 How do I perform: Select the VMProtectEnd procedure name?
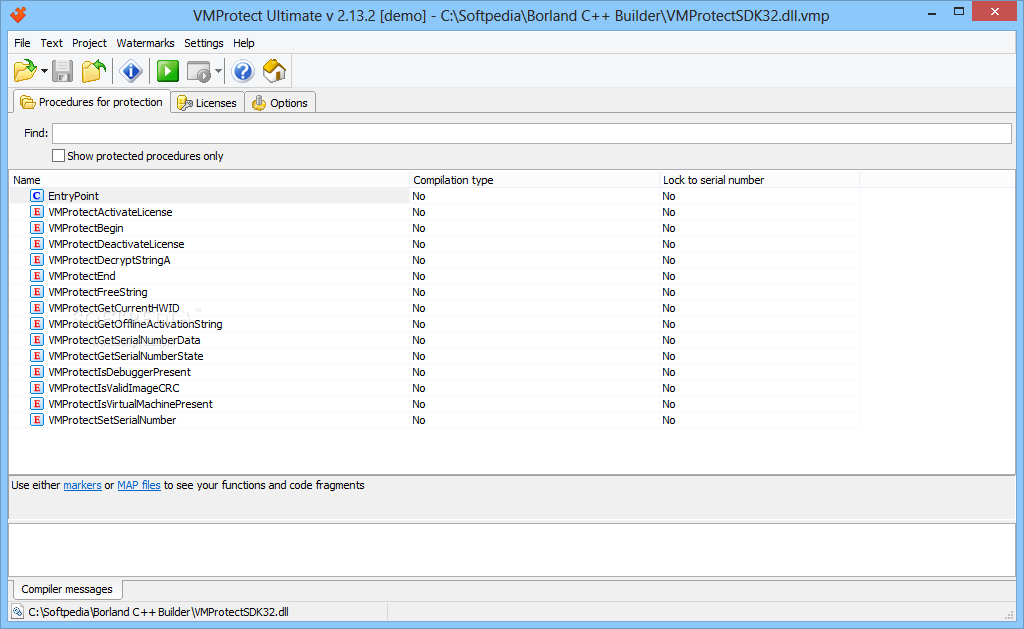(82, 276)
